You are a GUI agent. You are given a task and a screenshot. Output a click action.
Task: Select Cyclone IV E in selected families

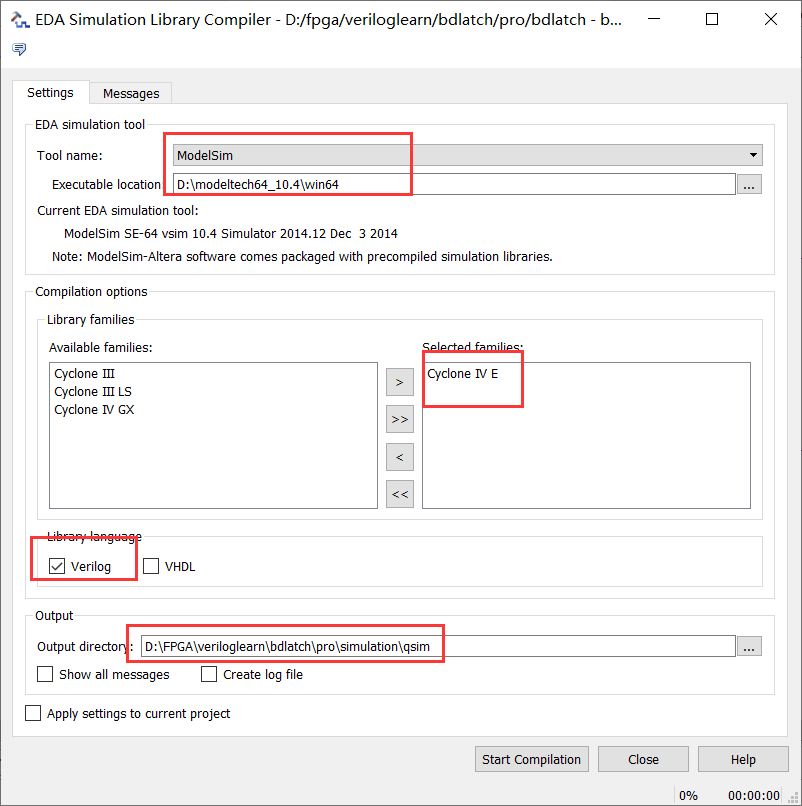(x=463, y=374)
